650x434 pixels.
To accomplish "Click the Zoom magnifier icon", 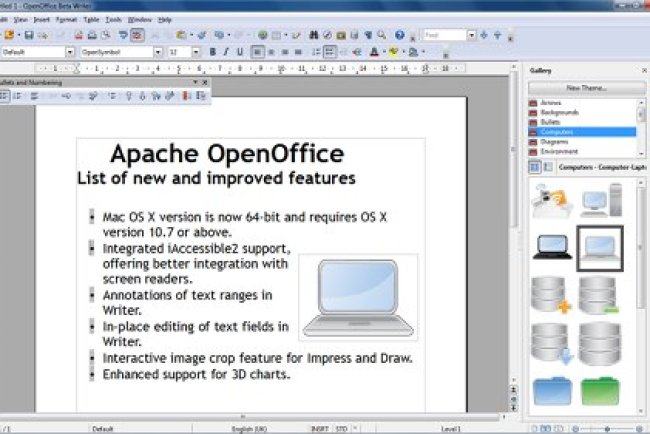I will (381, 35).
